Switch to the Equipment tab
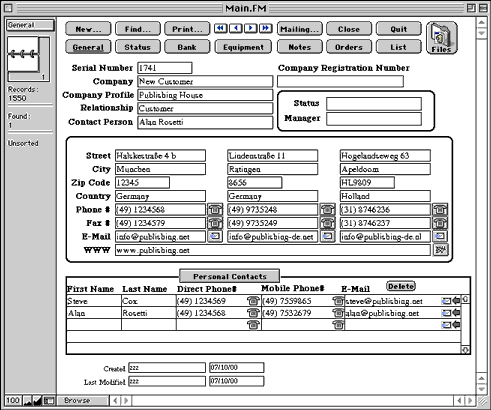The image size is (491, 410). 243,47
